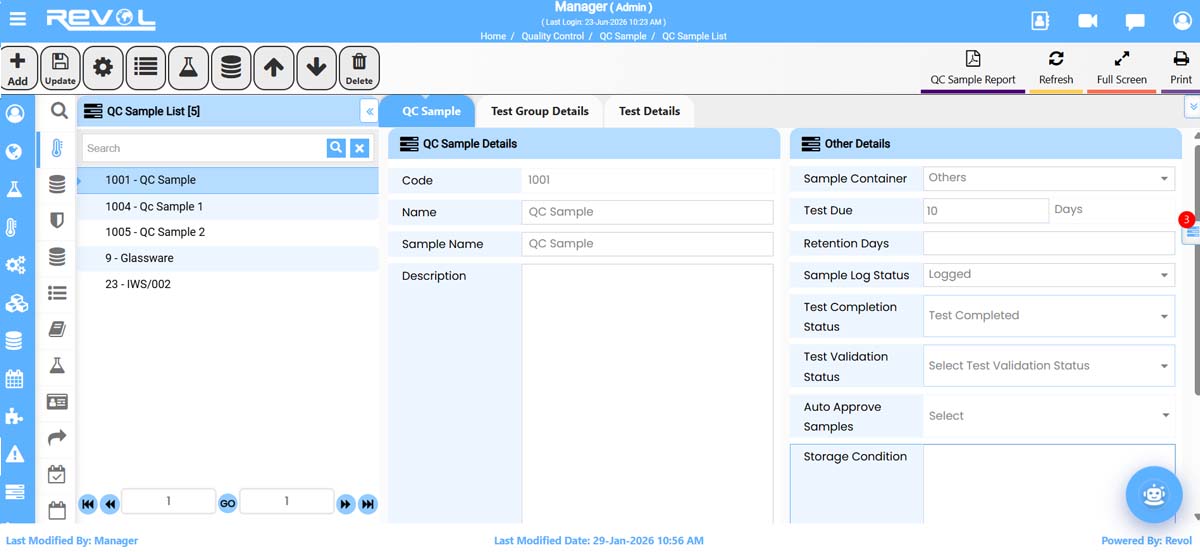Open the user profile icon in header
This screenshot has height=552, width=1200.
pos(1181,21)
